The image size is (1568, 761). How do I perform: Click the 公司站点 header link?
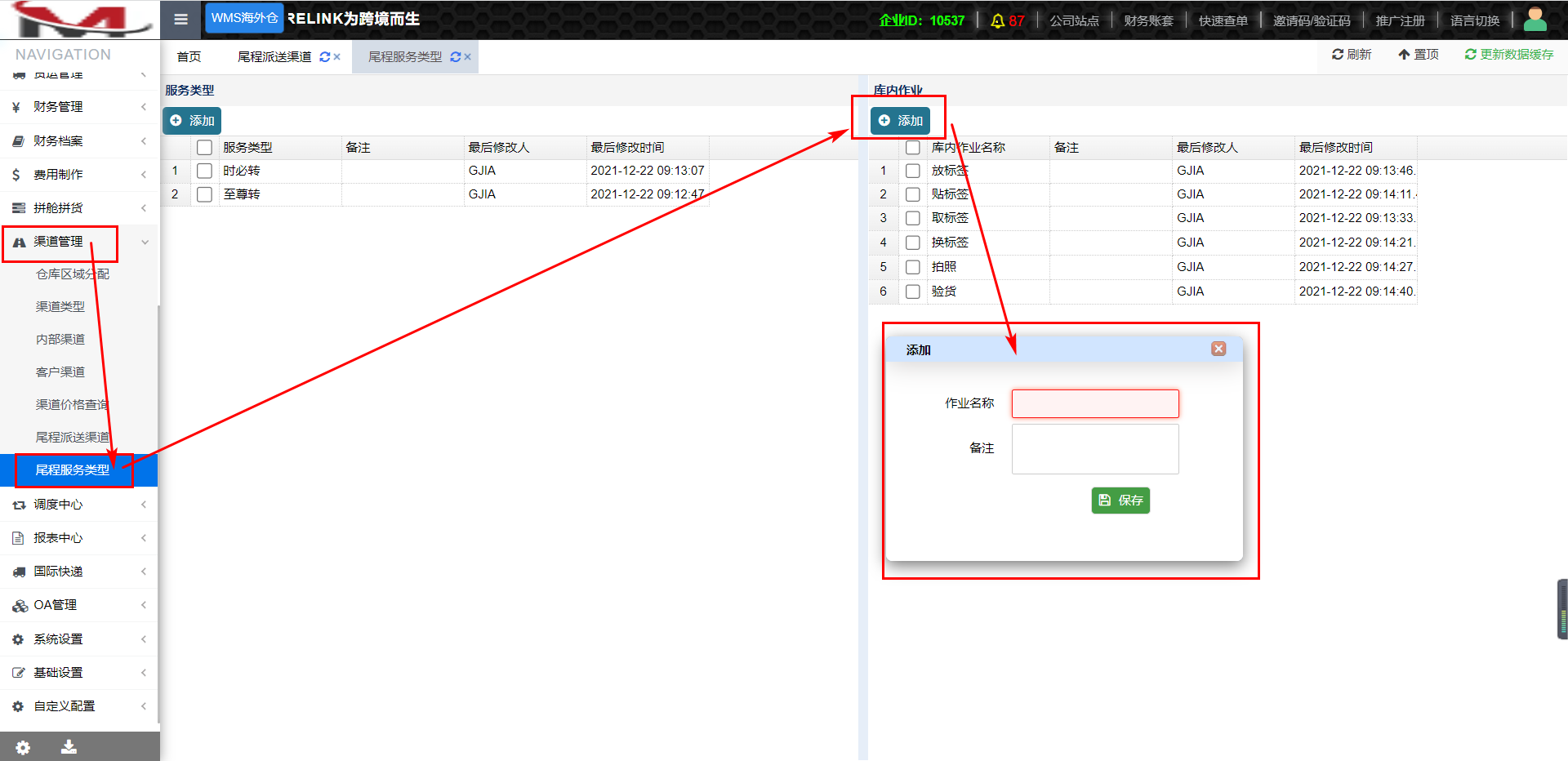tap(1074, 20)
